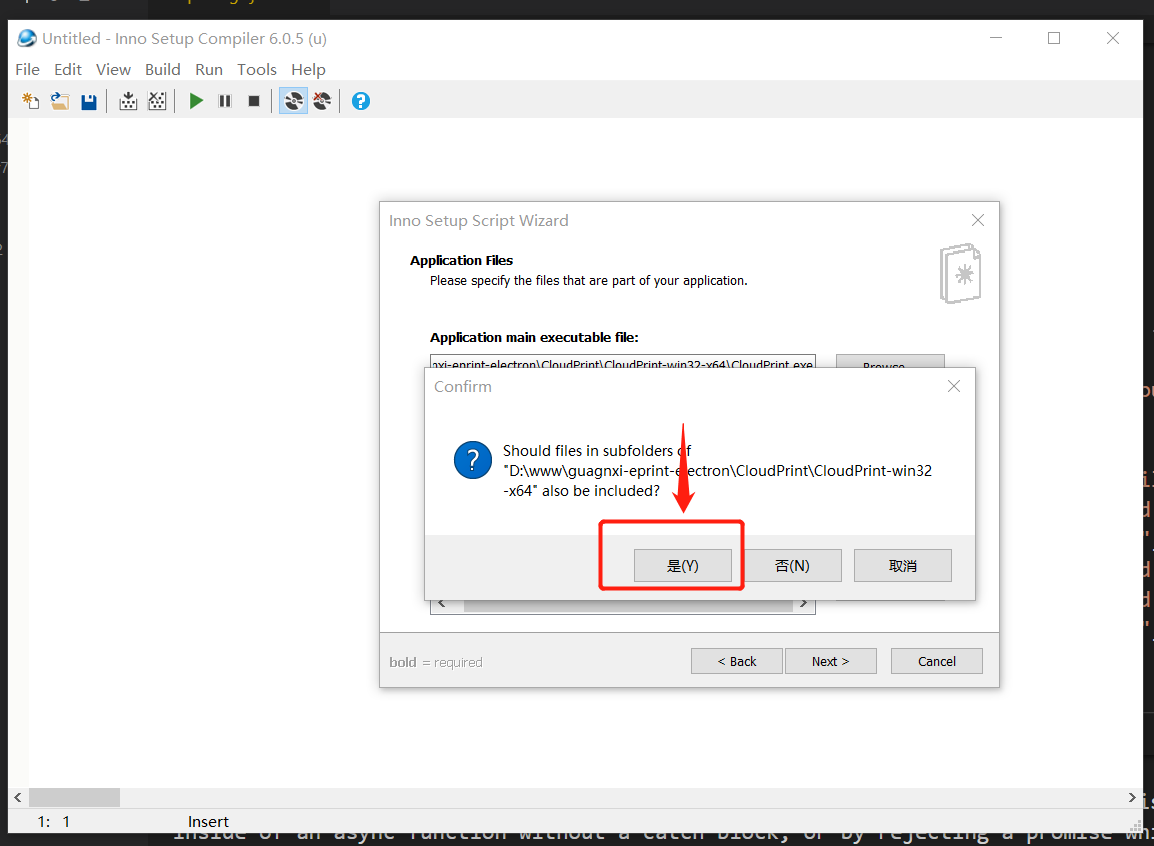Click the wizard file list horizontal scrollbar
The width and height of the screenshot is (1154, 846).
pos(623,605)
